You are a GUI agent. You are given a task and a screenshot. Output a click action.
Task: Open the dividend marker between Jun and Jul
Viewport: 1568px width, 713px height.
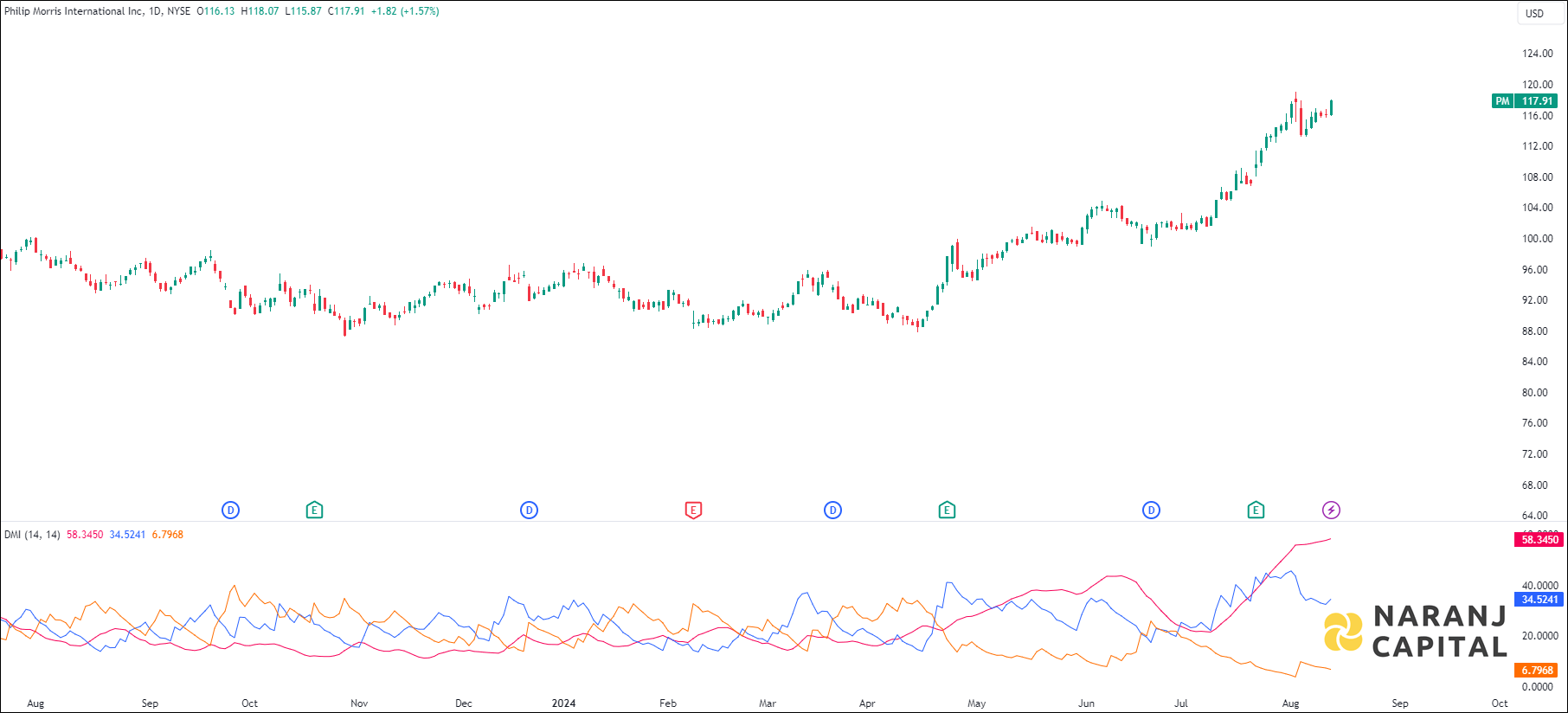pos(1151,511)
